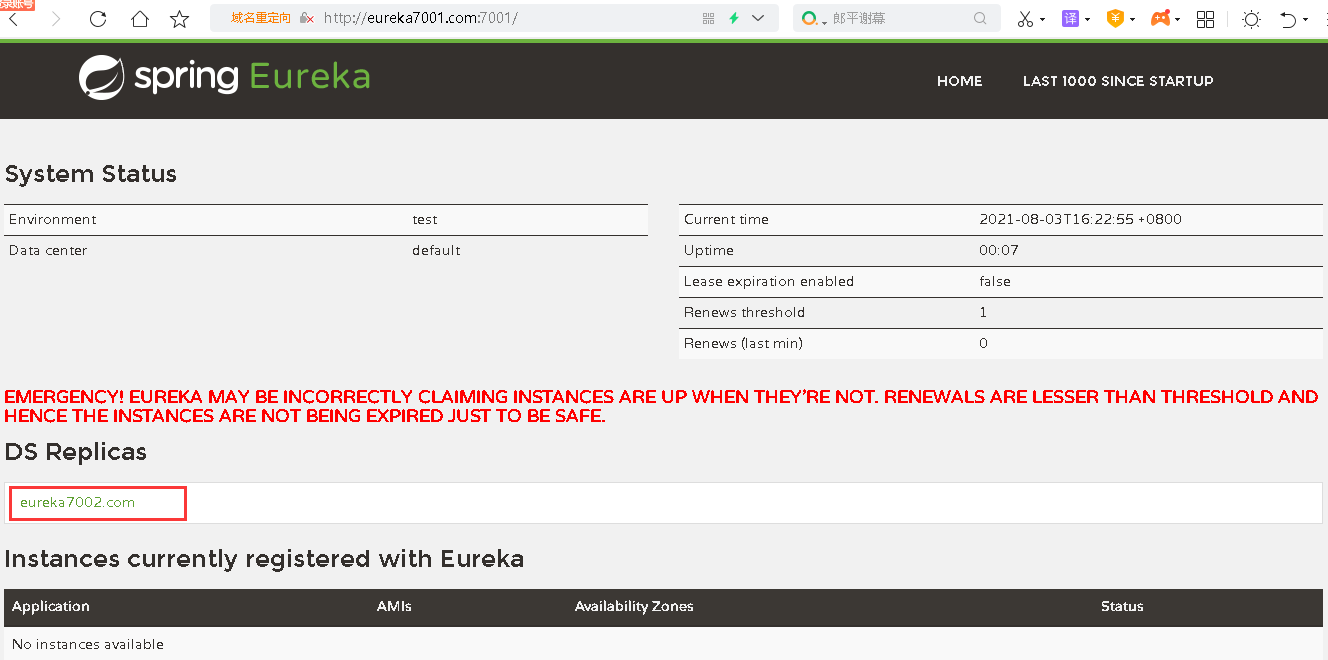
Task: Click the broken lock security icon
Action: coord(306,18)
